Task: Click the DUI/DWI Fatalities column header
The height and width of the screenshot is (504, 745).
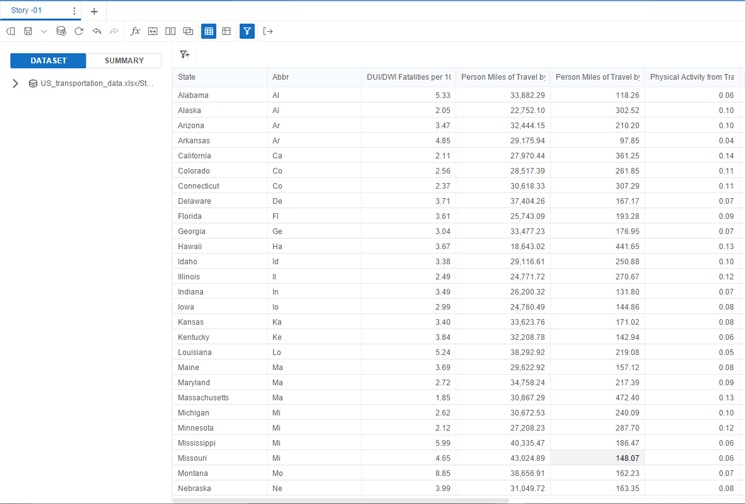Action: pos(408,77)
